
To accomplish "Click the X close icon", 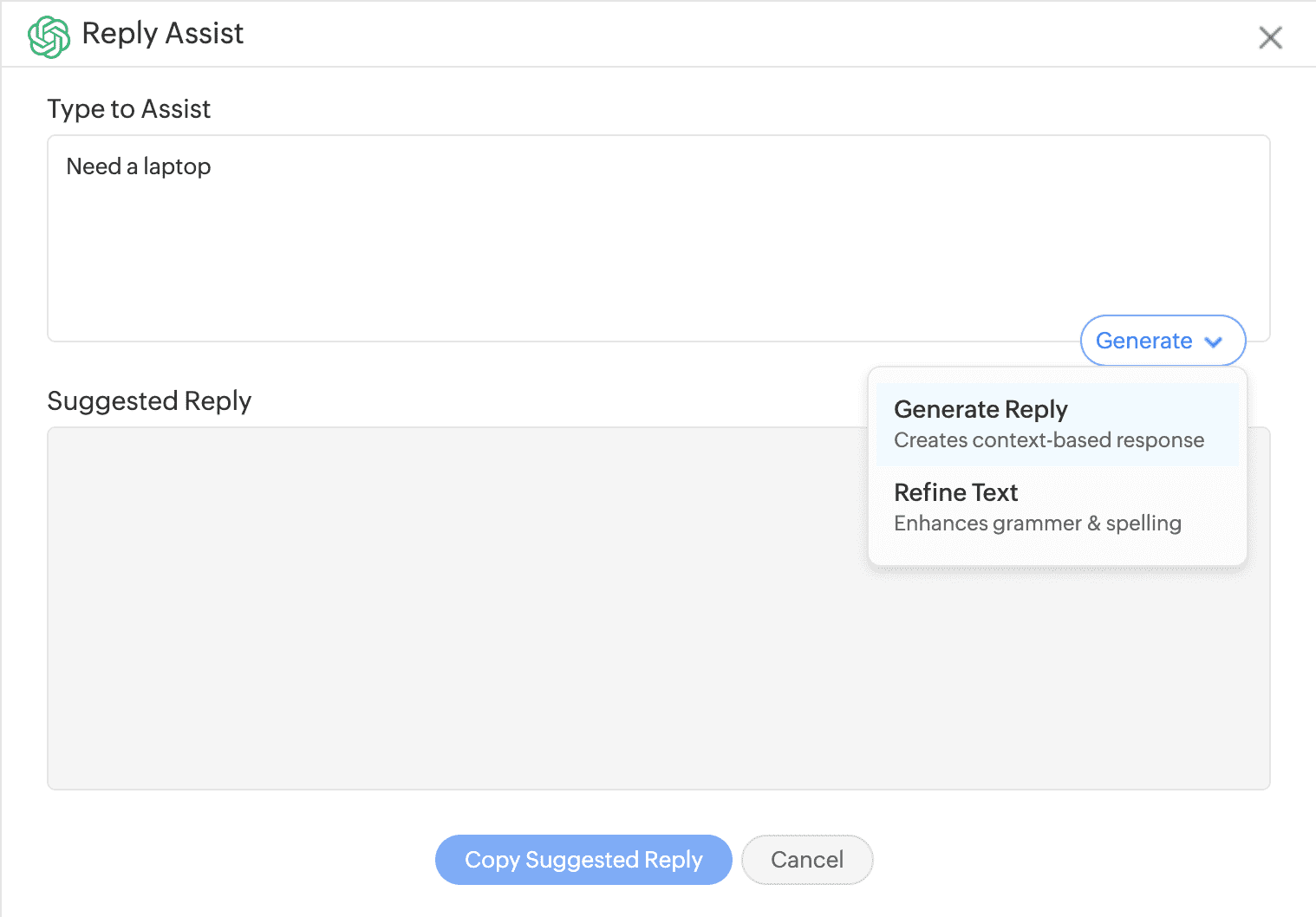I will point(1270,37).
